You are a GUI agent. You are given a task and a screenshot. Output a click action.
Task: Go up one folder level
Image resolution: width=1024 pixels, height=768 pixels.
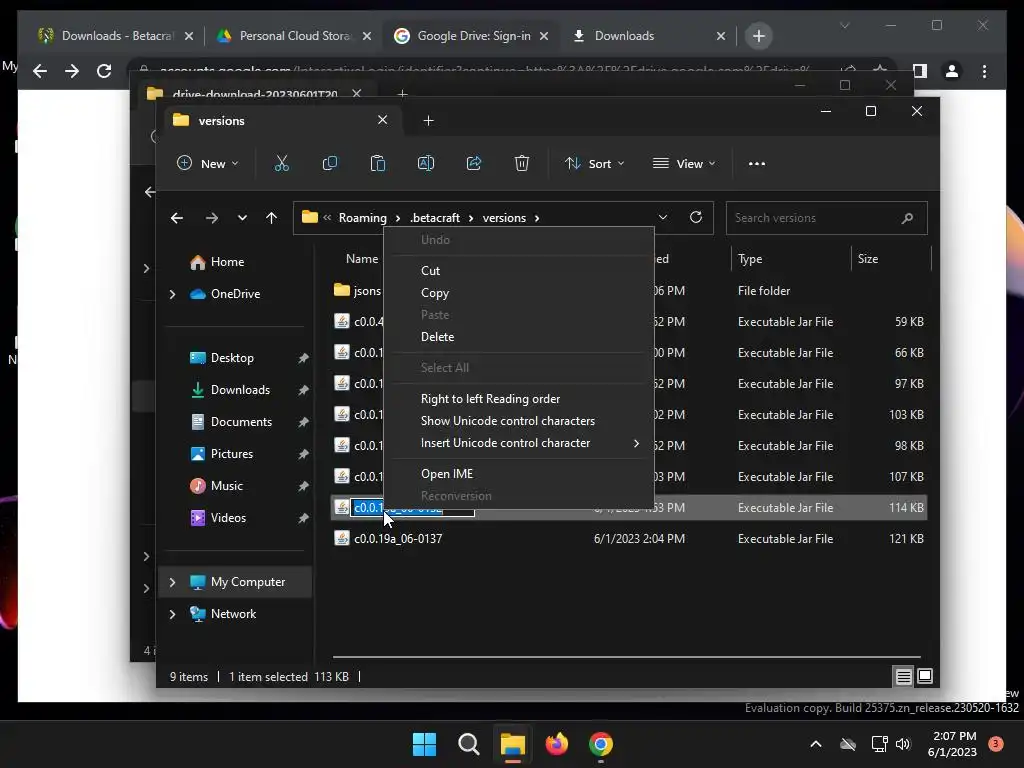coord(272,218)
